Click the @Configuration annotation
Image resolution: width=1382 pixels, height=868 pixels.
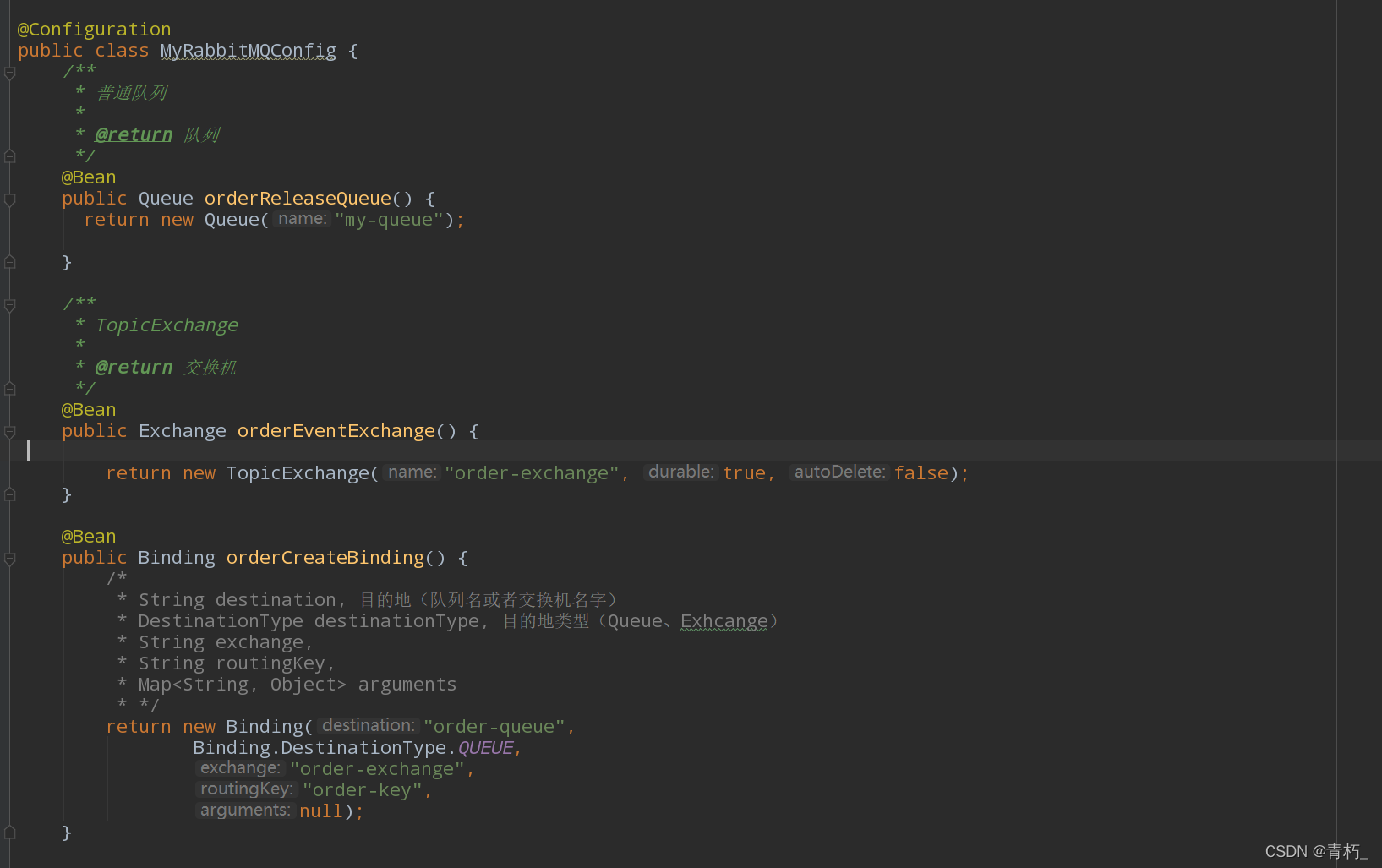pyautogui.click(x=94, y=30)
